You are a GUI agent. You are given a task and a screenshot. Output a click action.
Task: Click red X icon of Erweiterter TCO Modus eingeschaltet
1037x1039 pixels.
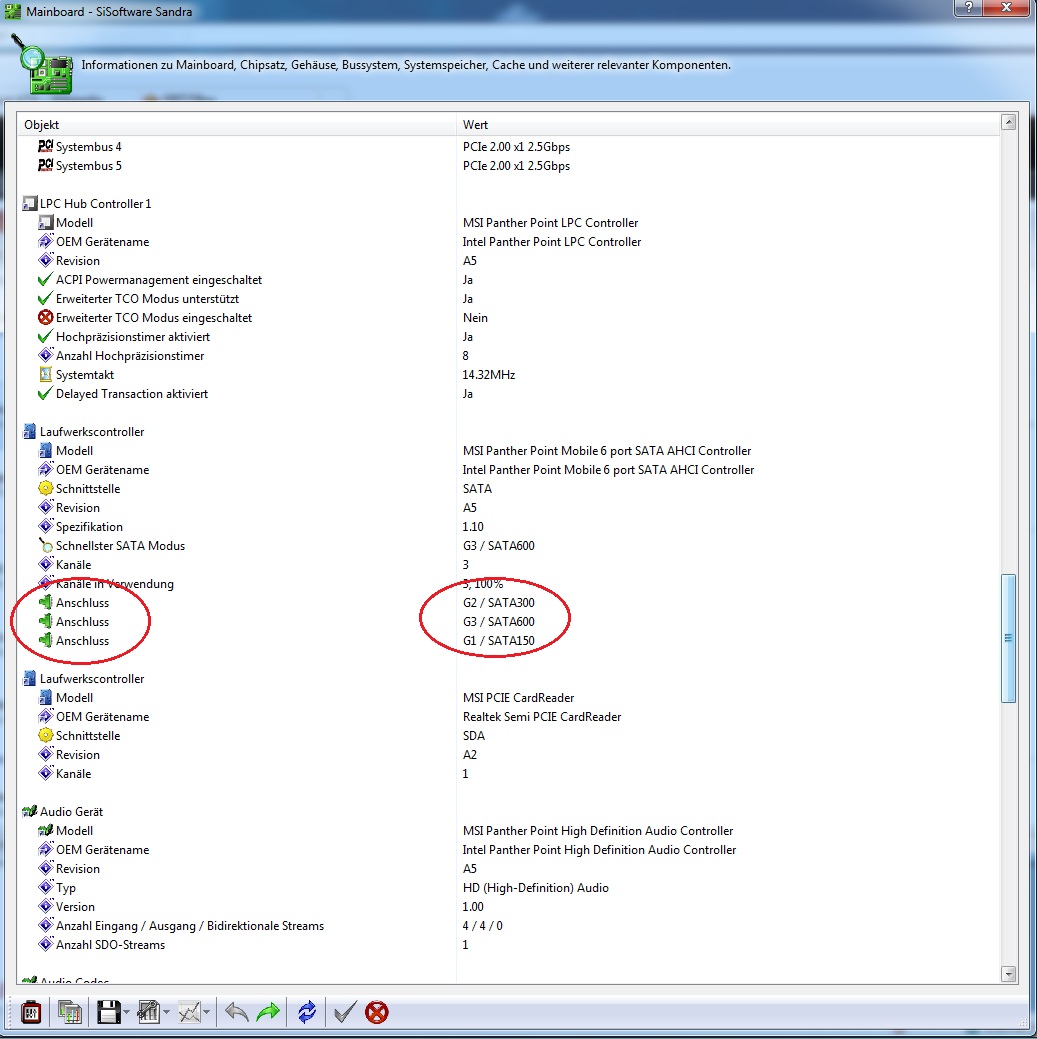[x=45, y=317]
